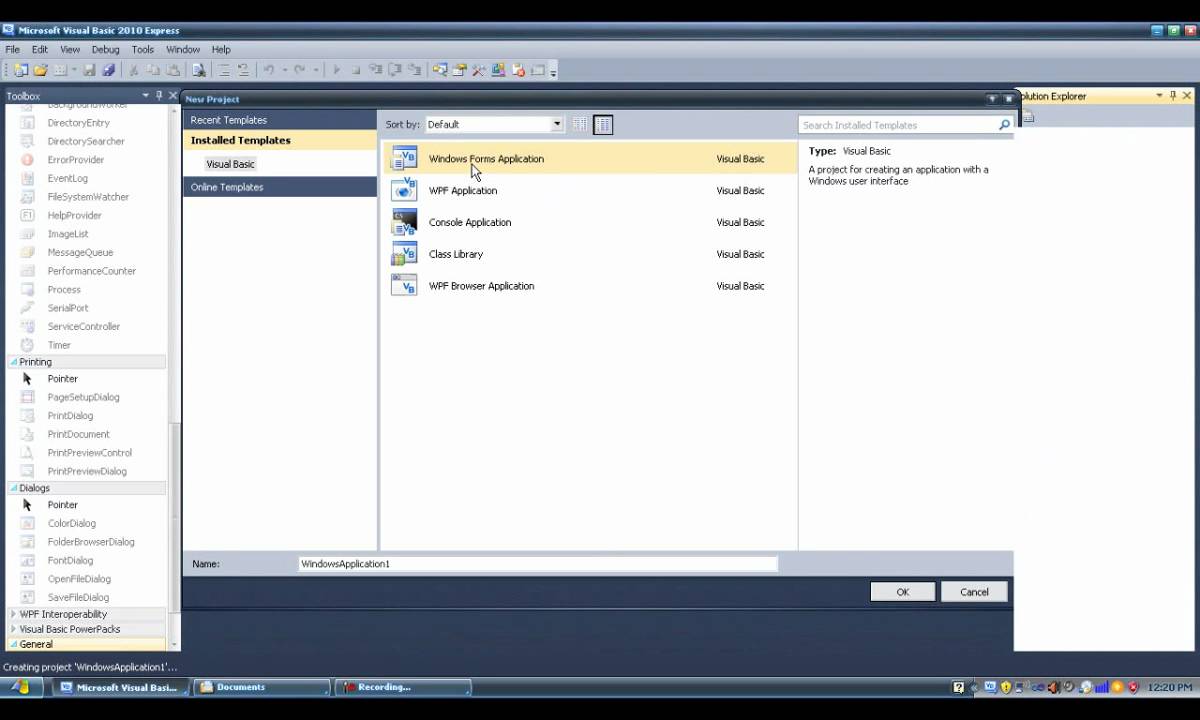The image size is (1200, 720).
Task: Expand the Installed Templates section
Action: pos(240,140)
